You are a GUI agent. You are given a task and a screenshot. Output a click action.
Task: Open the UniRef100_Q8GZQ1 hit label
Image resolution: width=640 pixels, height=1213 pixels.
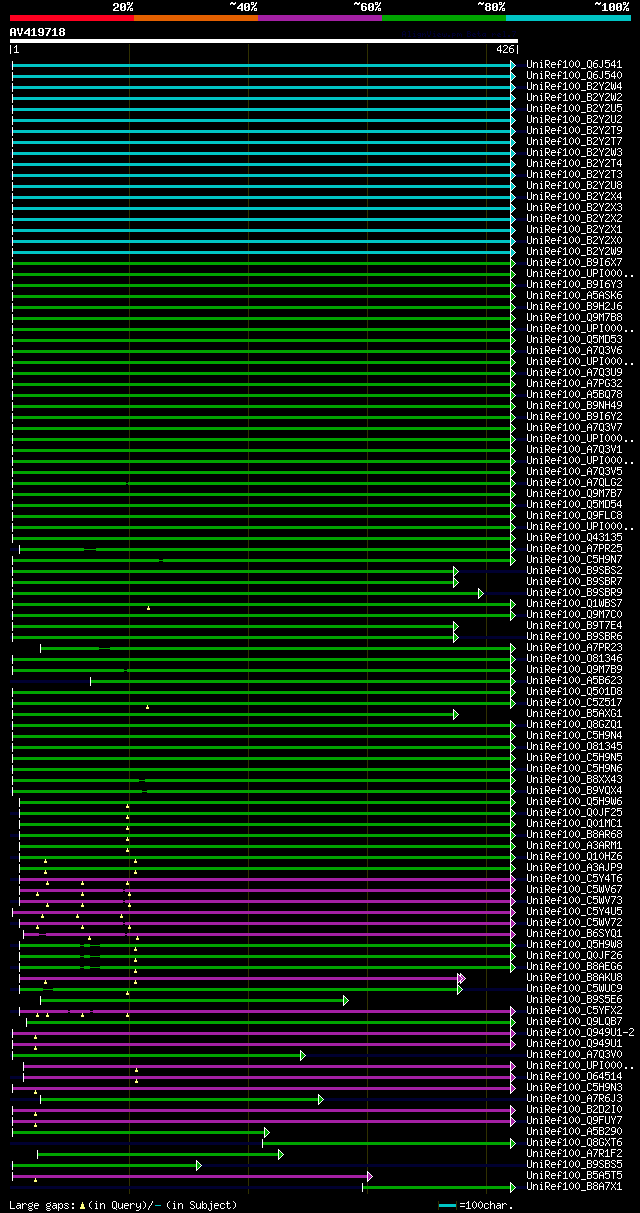[x=574, y=724]
